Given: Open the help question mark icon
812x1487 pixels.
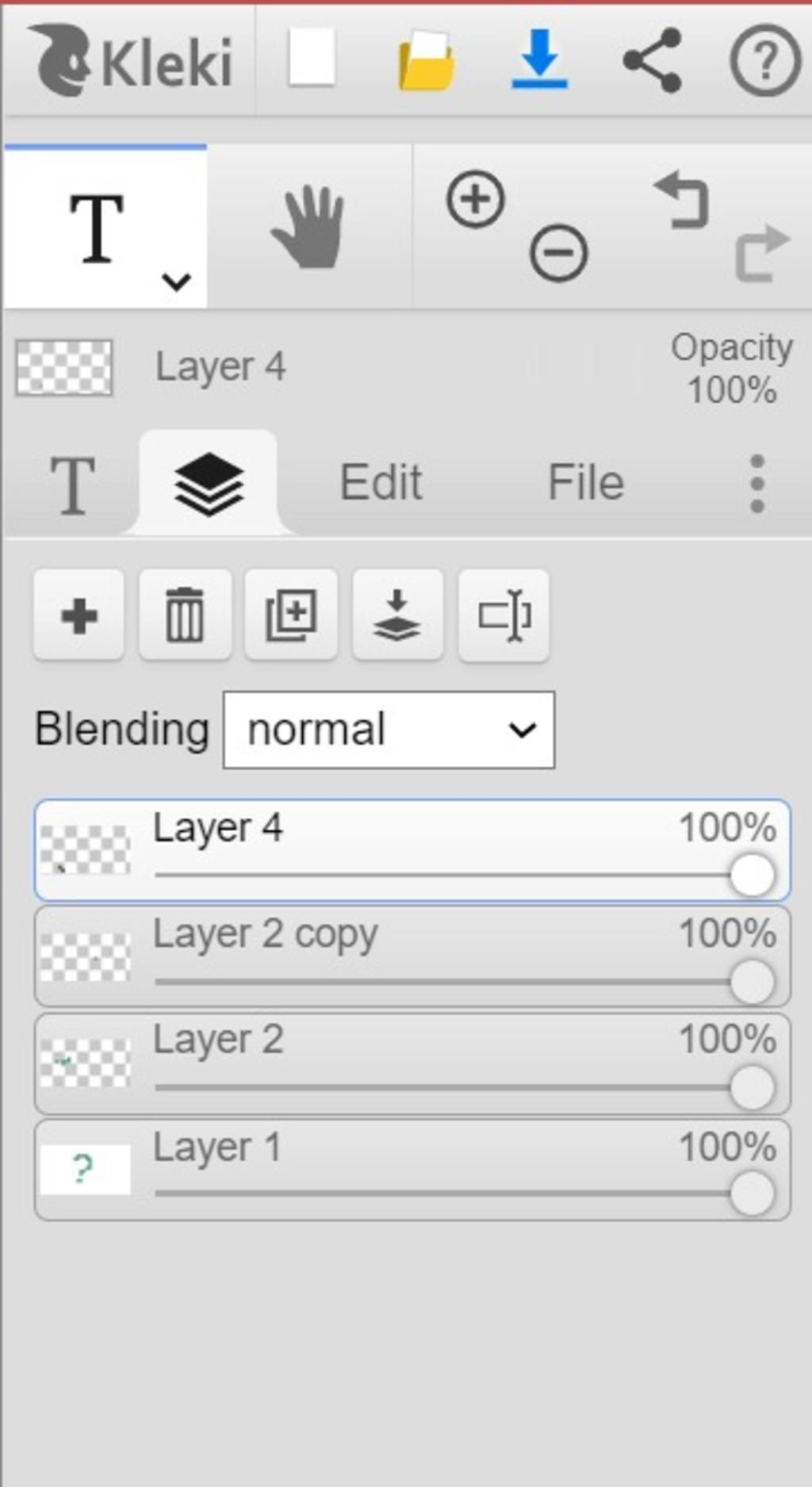Looking at the screenshot, I should (x=764, y=60).
